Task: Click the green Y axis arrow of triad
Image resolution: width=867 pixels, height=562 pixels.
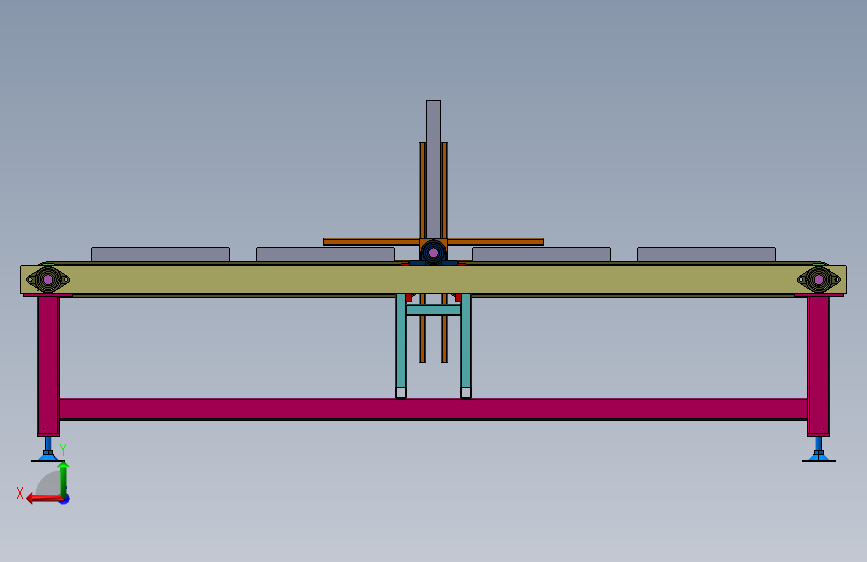Action: [x=64, y=479]
